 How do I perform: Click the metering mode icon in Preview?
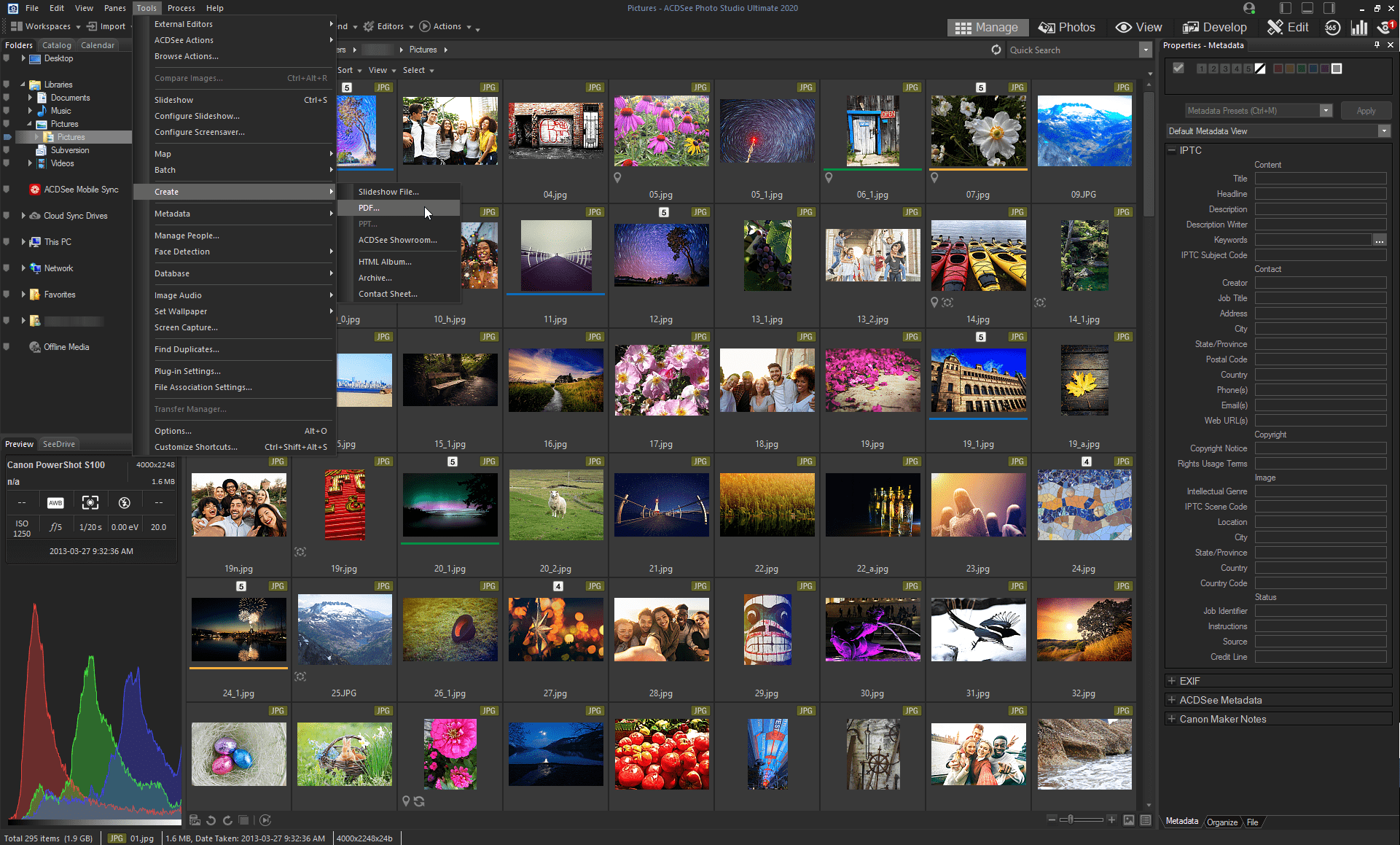pyautogui.click(x=90, y=502)
